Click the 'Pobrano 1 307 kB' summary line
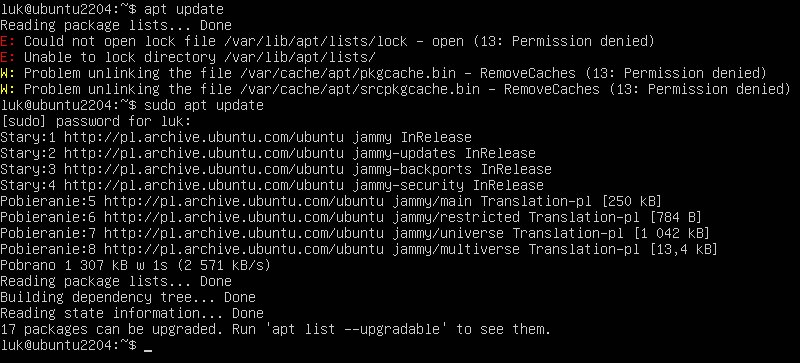The image size is (800, 363). pyautogui.click(x=136, y=265)
